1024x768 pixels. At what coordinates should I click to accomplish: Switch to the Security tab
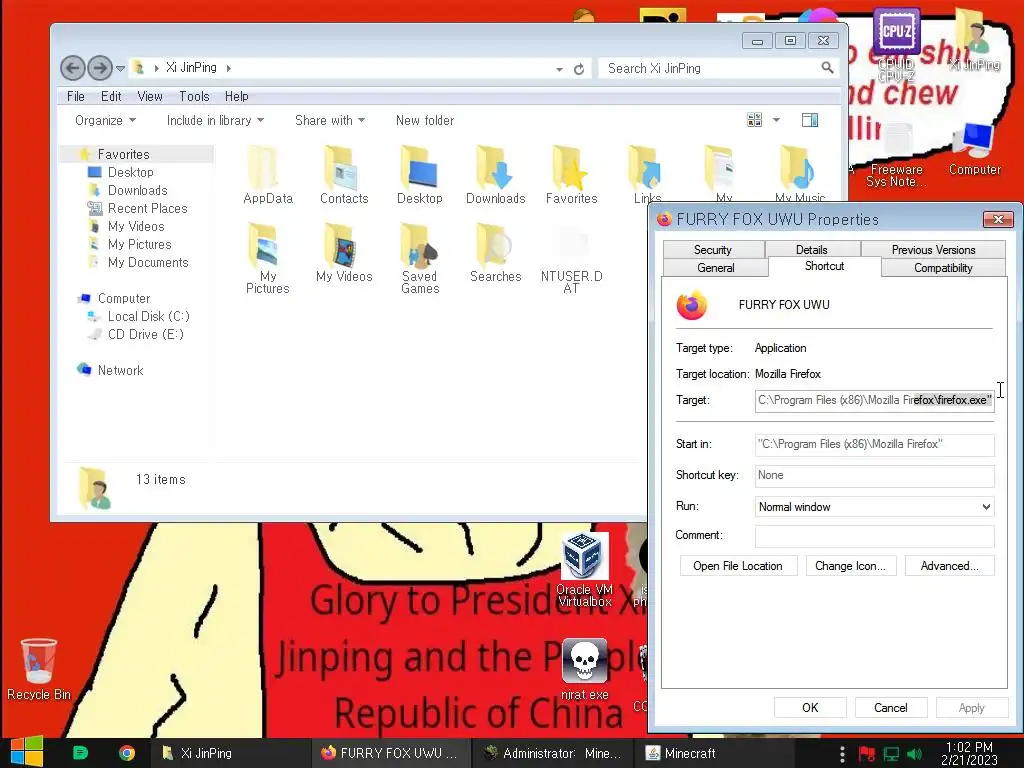(x=712, y=249)
